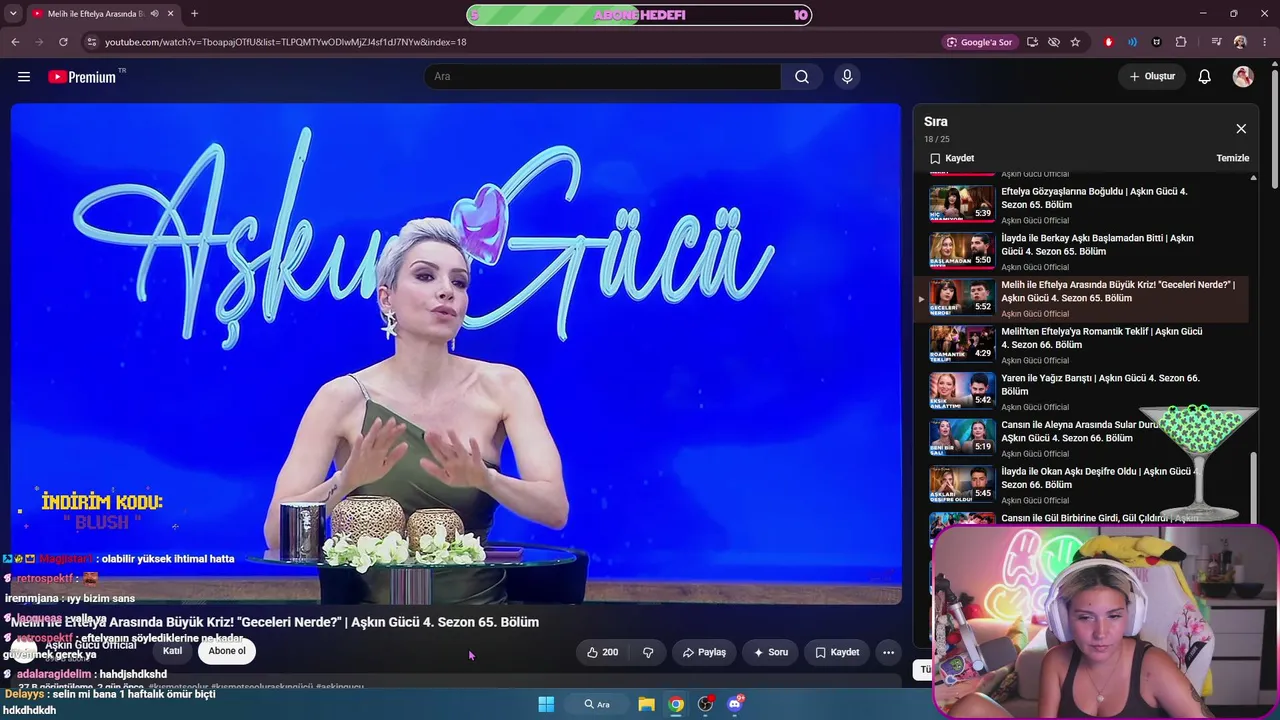Click the Abone ol subscribe button
Screen dimensions: 1280x720
[227, 651]
